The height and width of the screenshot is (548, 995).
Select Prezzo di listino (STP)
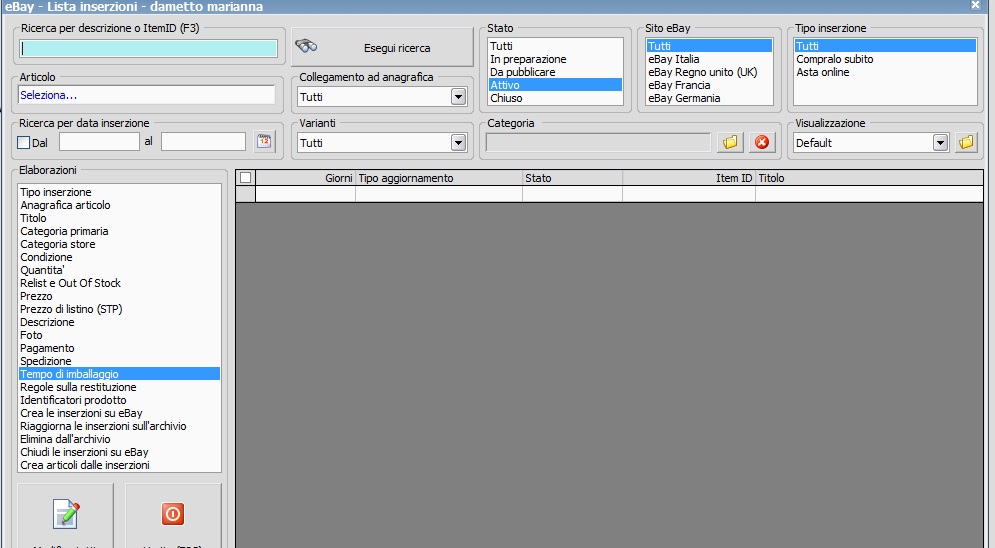[x=119, y=309]
